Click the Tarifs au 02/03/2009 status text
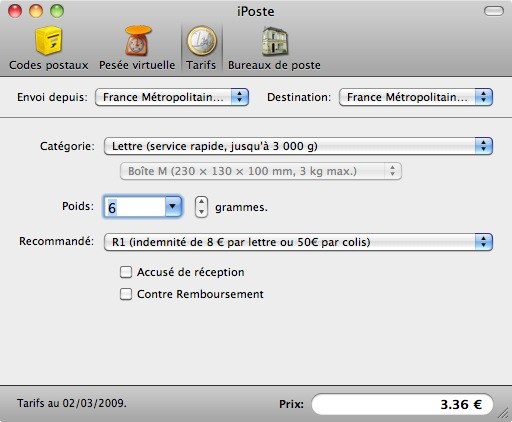 tap(72, 403)
